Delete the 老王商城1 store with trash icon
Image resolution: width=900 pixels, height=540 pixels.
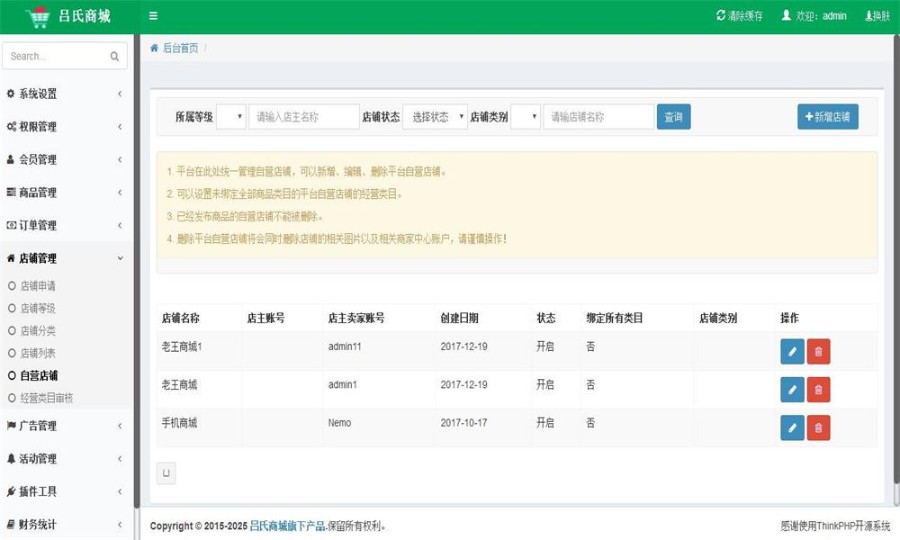click(818, 352)
